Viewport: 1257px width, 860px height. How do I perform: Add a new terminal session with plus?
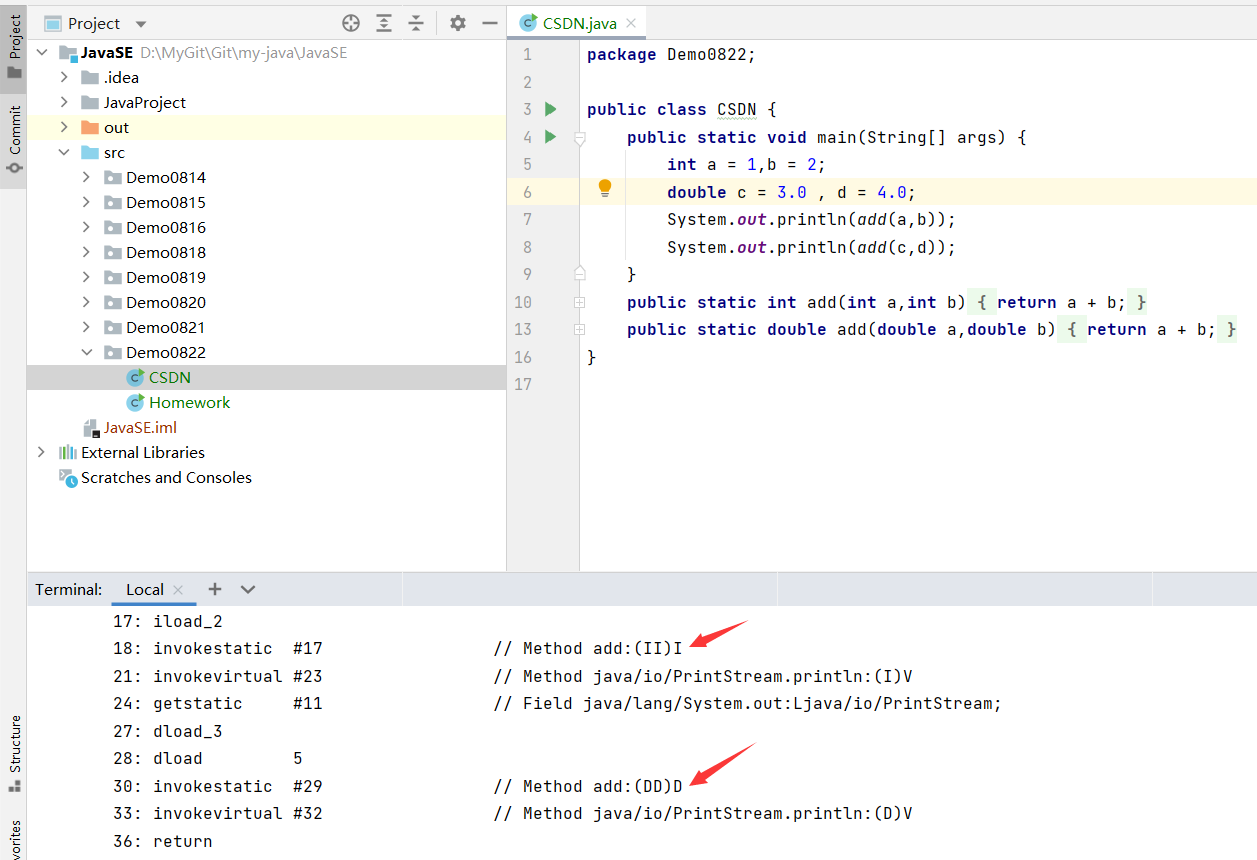click(x=214, y=589)
